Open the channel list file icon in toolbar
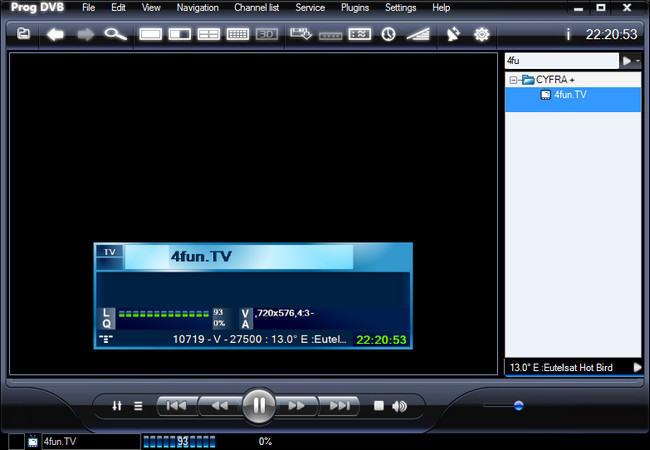 [24, 34]
